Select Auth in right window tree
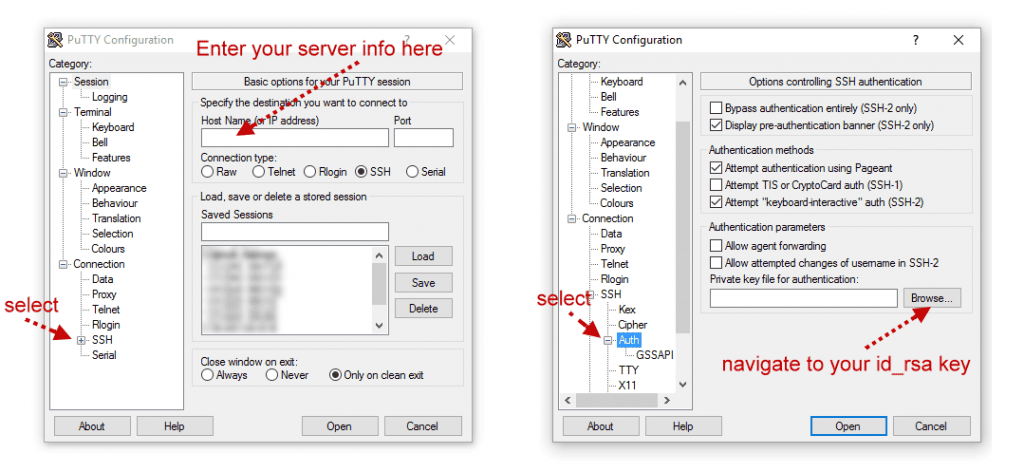Viewport: 1024px width, 472px height. tap(629, 340)
